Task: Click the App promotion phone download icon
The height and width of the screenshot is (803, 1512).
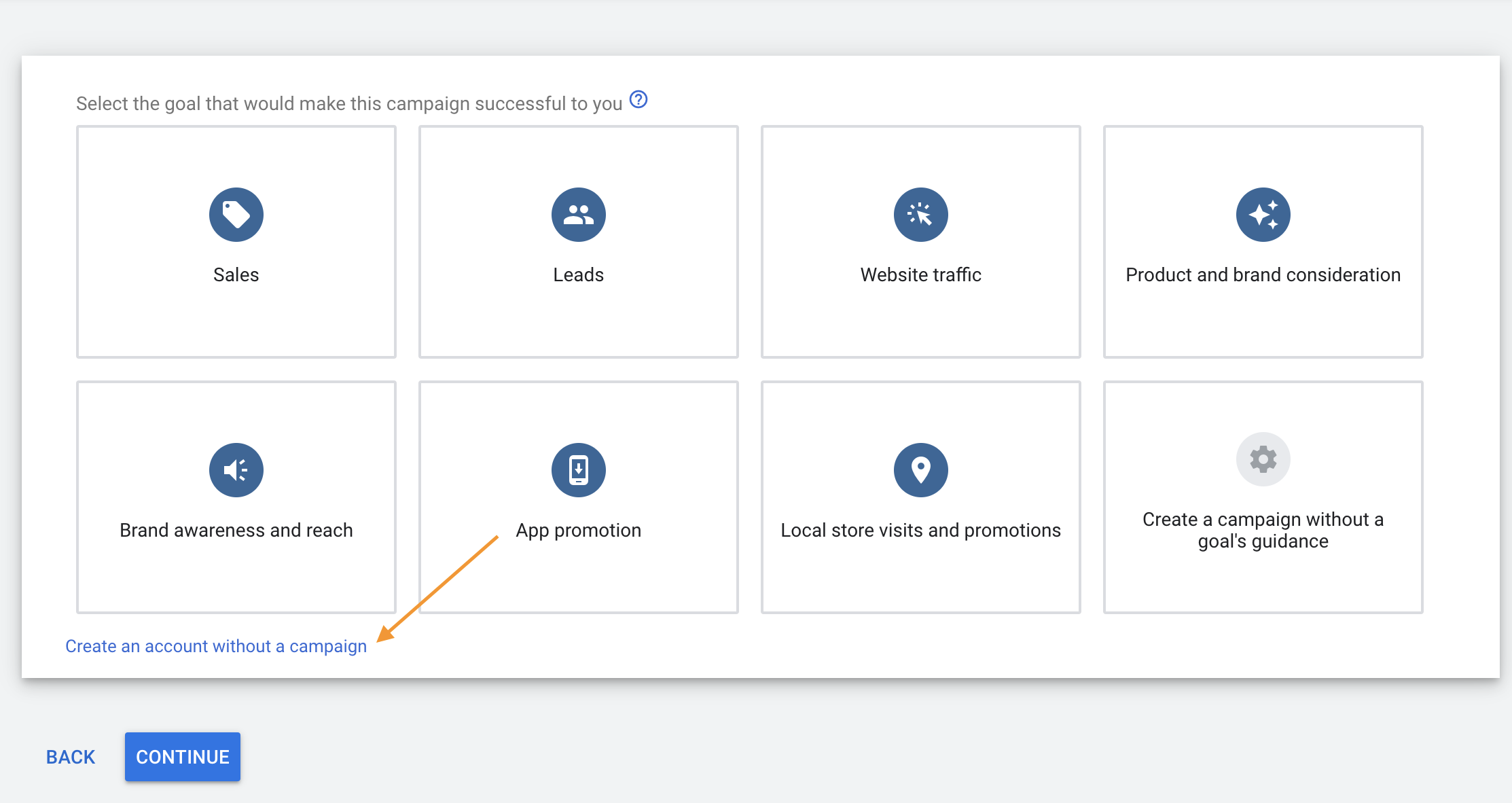Action: (x=578, y=470)
